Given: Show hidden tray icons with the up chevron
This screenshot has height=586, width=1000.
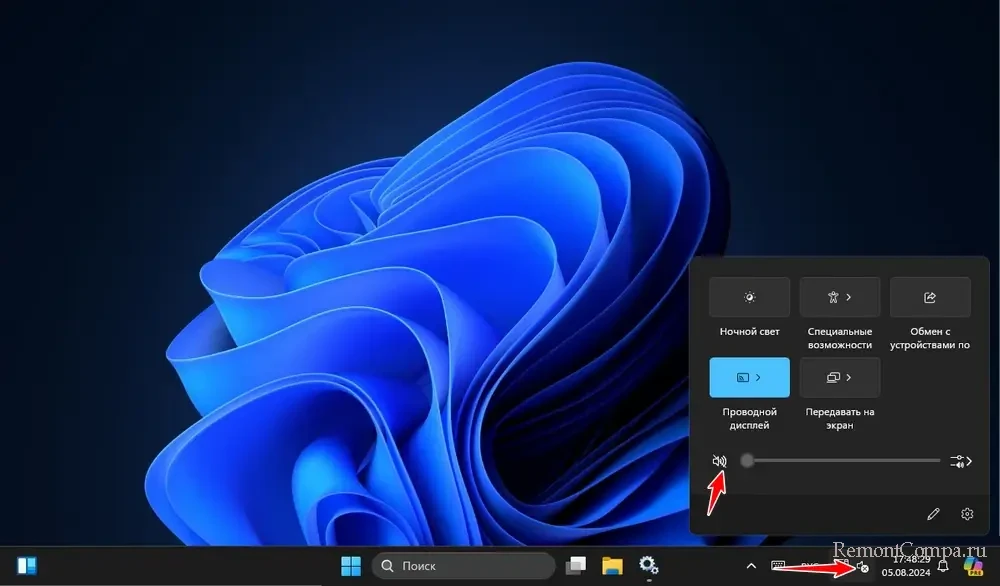Looking at the screenshot, I should (751, 566).
